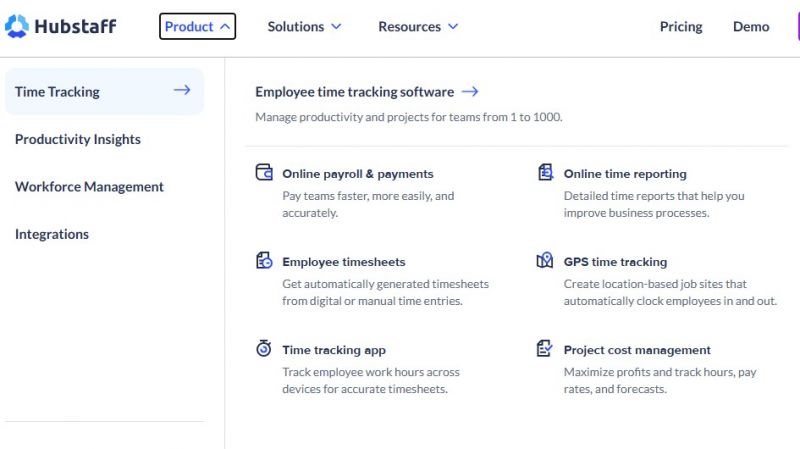Click 'Manage productivity and projects' description

[x=409, y=117]
